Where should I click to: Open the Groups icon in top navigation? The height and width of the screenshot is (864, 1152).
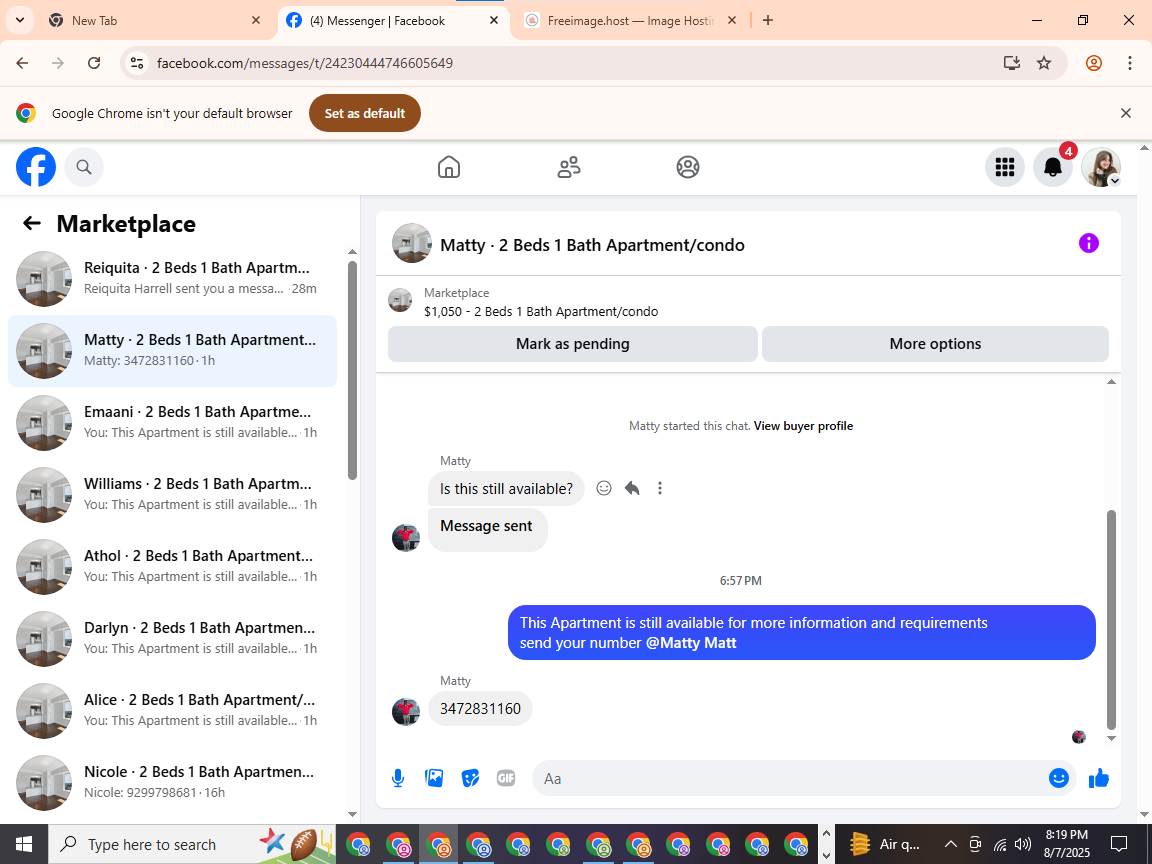688,167
